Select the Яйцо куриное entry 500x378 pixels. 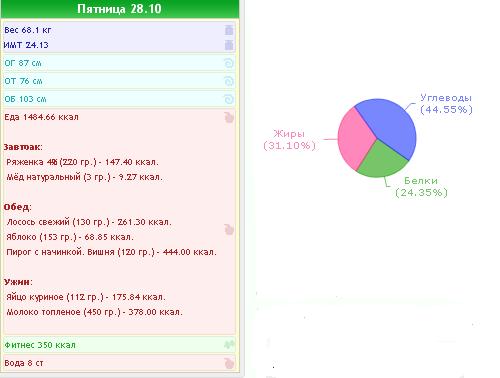tap(86, 297)
